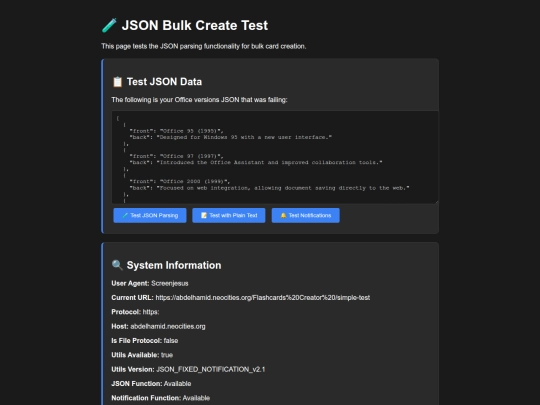The height and width of the screenshot is (405, 540).
Task: Run Test with Plain Text
Action: 229,215
